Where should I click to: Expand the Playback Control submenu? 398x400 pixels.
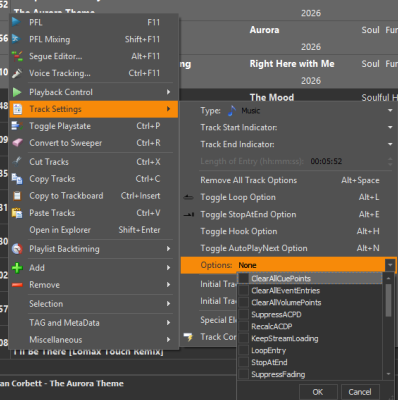pyautogui.click(x=168, y=92)
